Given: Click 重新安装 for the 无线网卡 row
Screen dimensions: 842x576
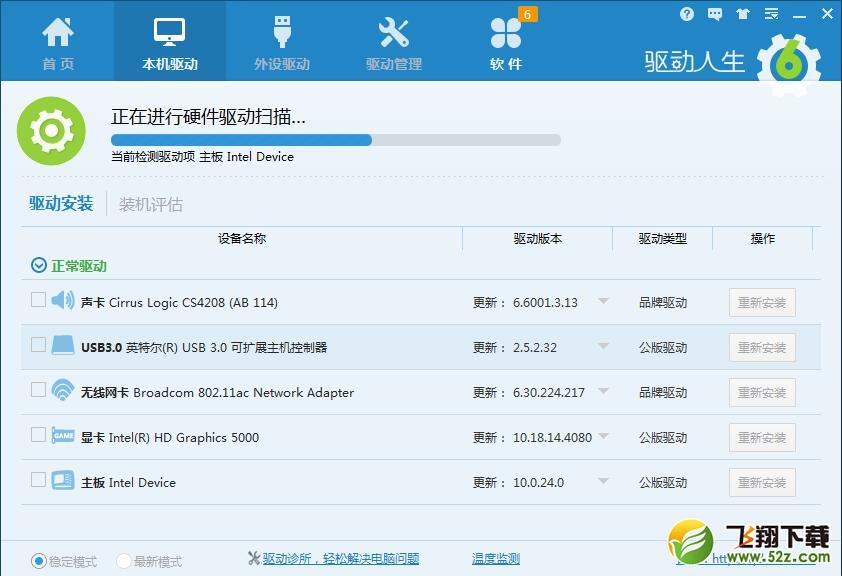Looking at the screenshot, I should point(762,392).
